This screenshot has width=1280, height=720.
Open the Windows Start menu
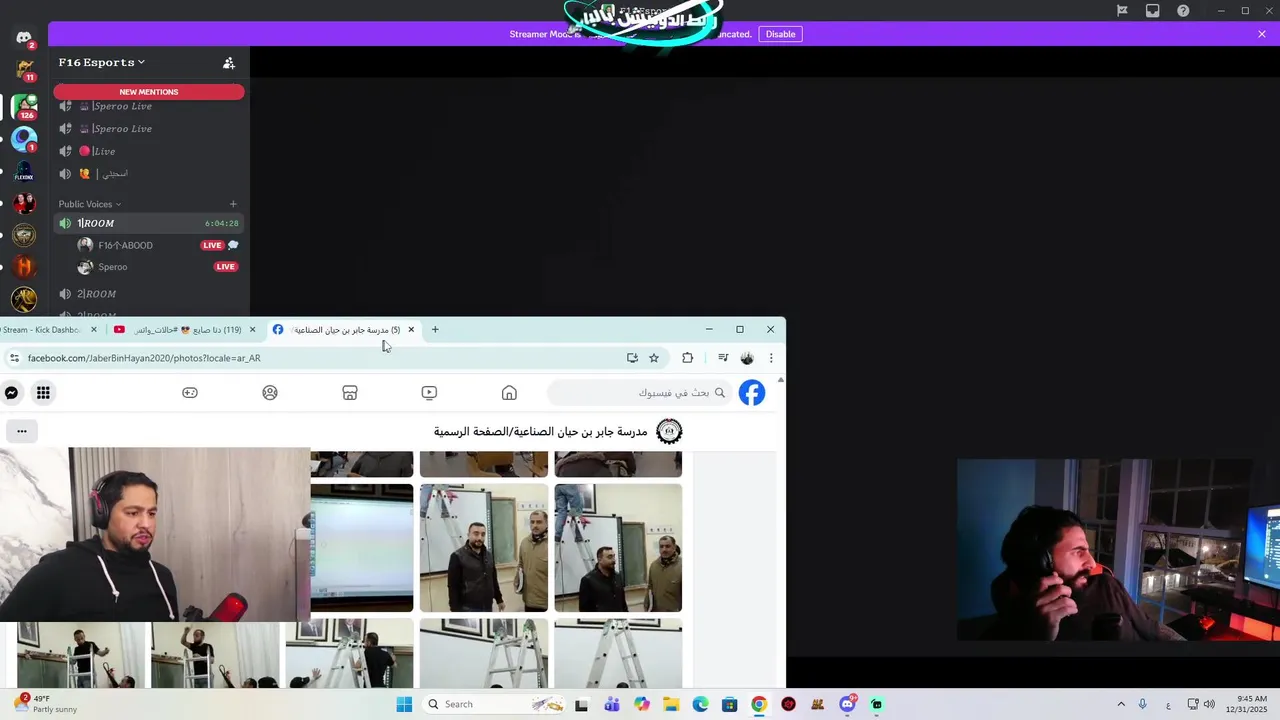(x=404, y=704)
